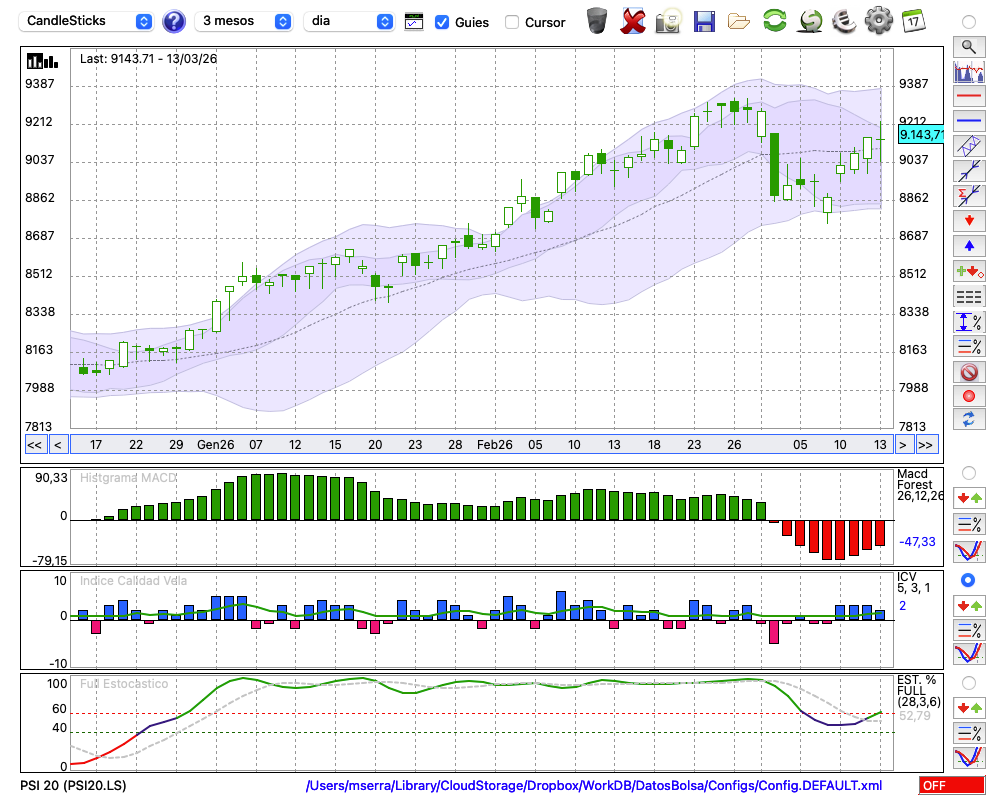
Task: Open settings with the gear icon
Action: [x=878, y=21]
